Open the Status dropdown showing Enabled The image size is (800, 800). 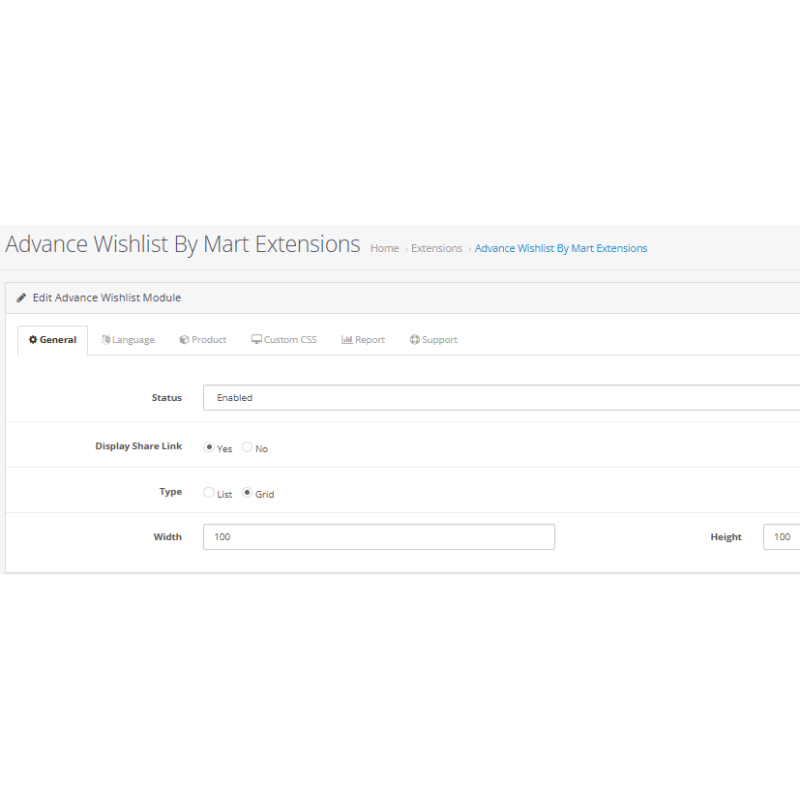500,397
